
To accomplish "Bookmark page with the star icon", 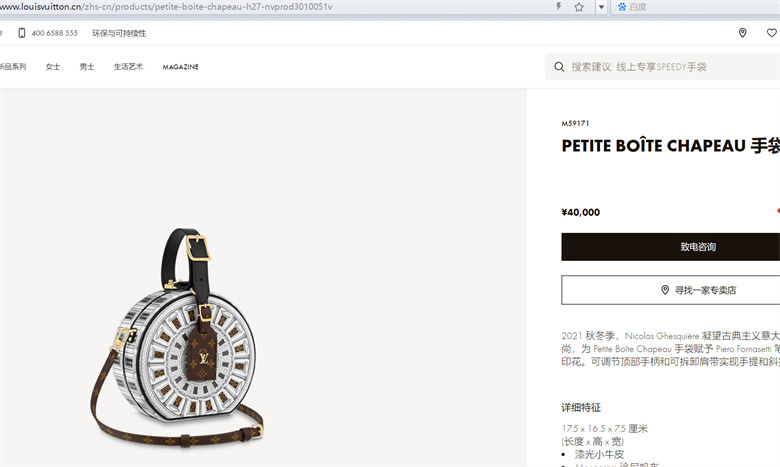I will coord(579,7).
